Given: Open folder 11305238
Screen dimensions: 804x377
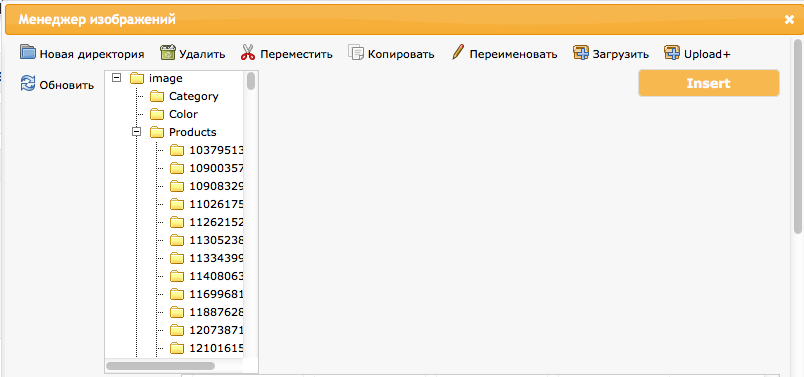Looking at the screenshot, I should point(216,240).
